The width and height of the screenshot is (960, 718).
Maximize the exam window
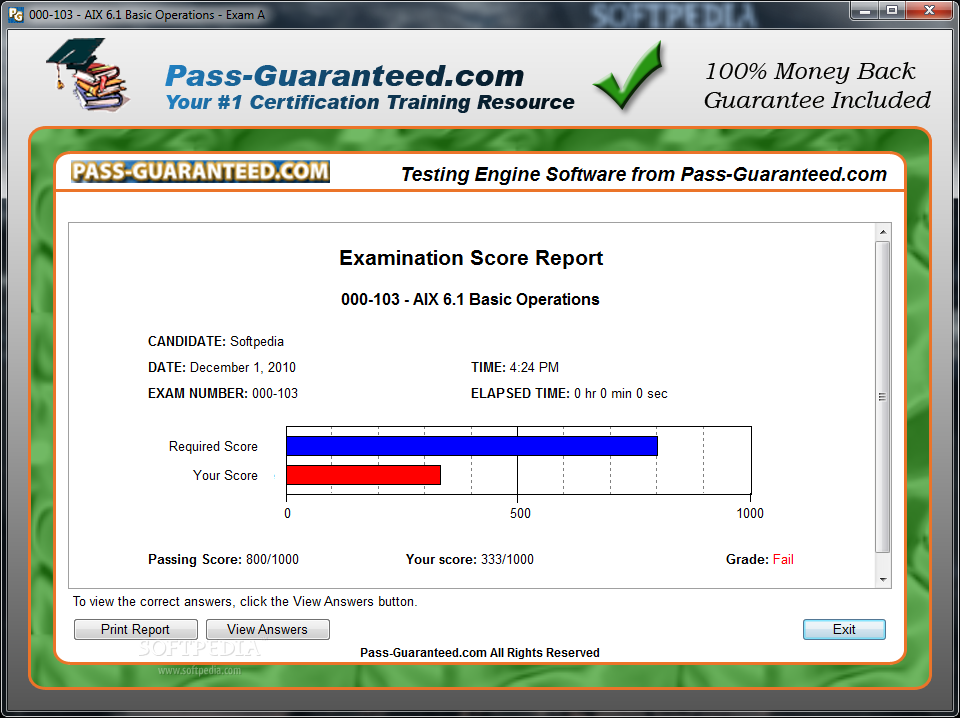(892, 10)
